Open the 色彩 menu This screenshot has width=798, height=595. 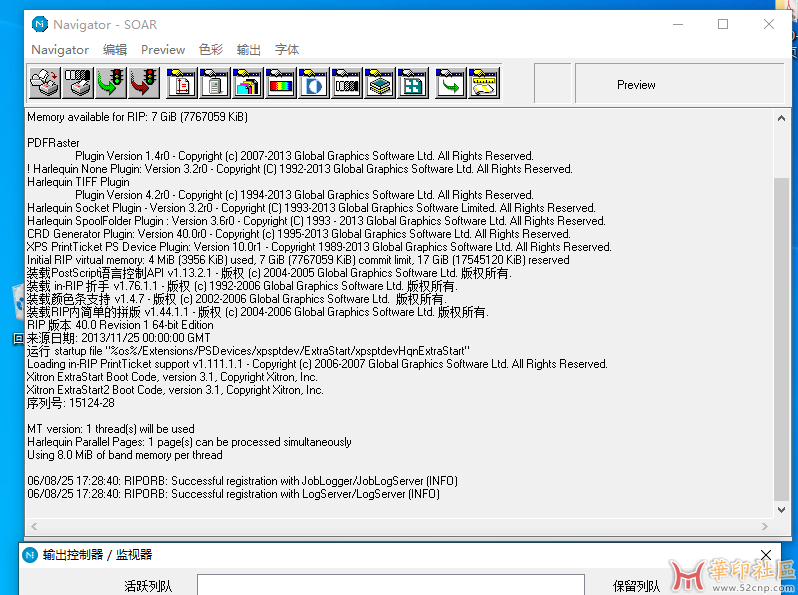coord(211,50)
